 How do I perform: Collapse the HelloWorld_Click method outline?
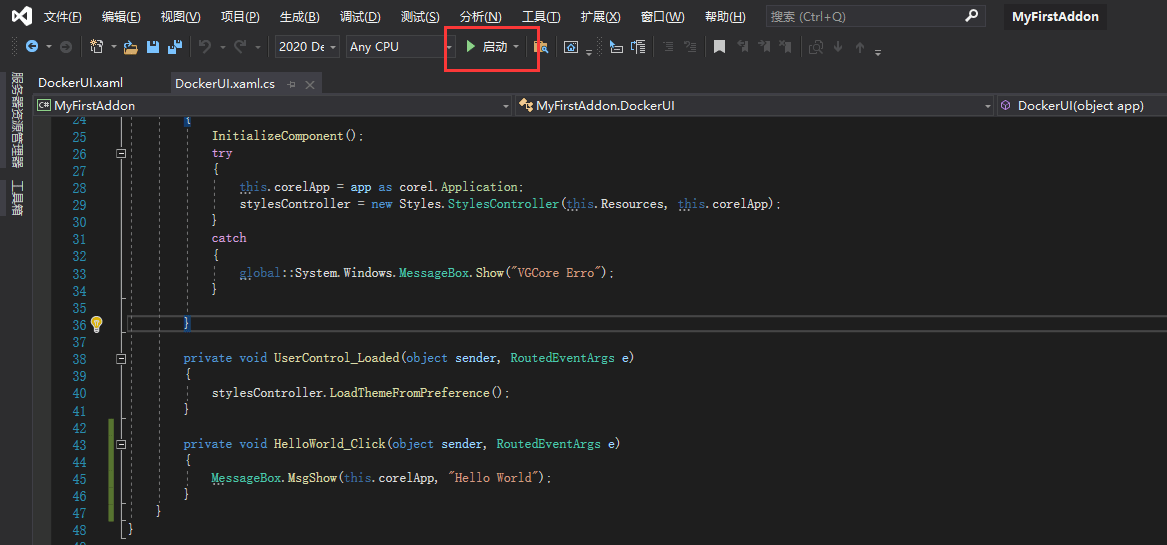point(121,444)
